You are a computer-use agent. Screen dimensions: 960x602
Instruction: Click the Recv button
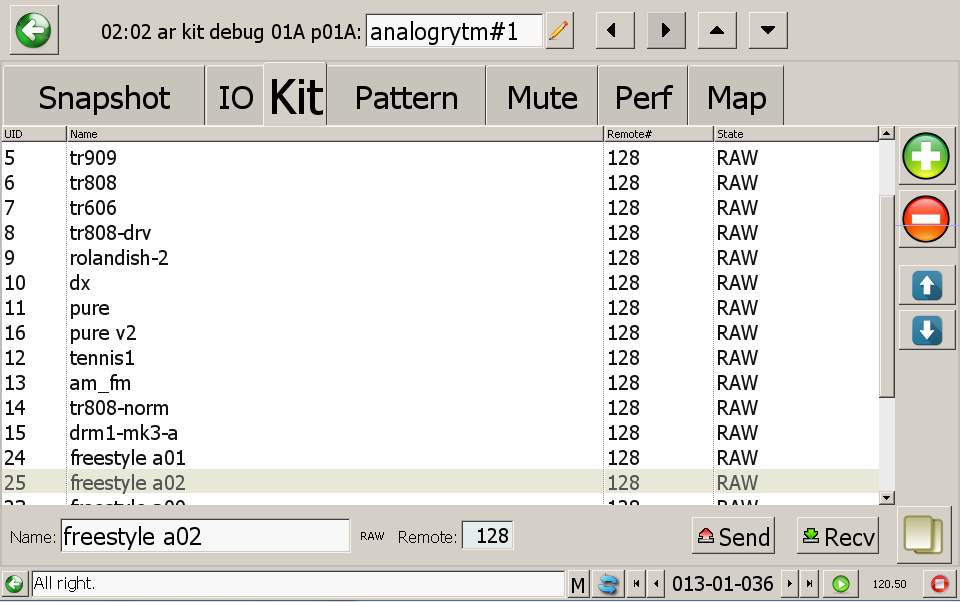click(837, 537)
